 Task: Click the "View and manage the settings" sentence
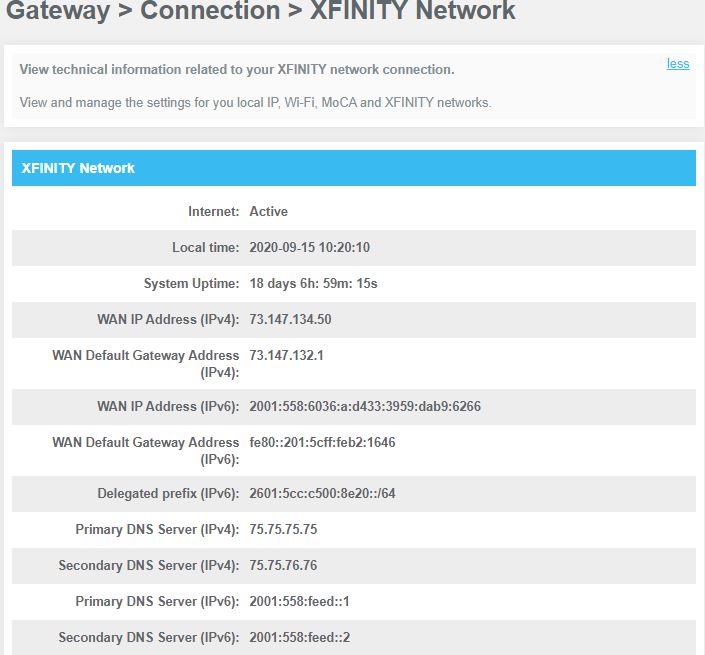[x=255, y=103]
